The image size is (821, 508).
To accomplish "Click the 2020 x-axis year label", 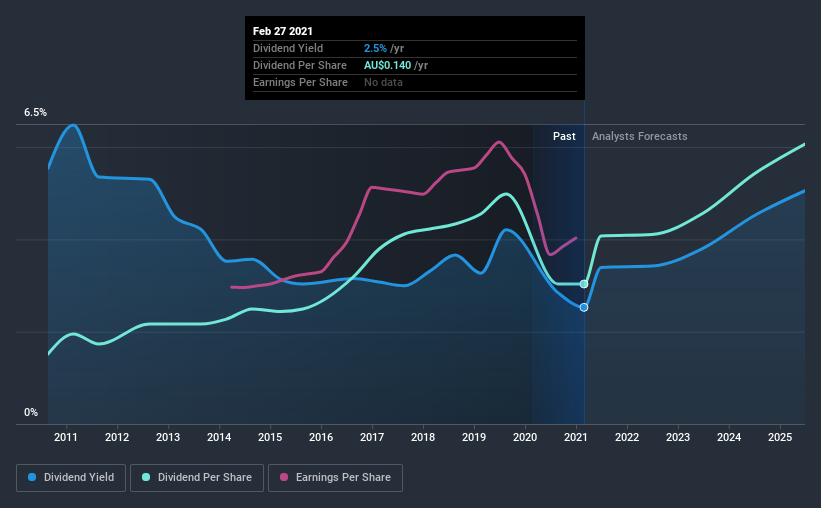I will coord(525,437).
